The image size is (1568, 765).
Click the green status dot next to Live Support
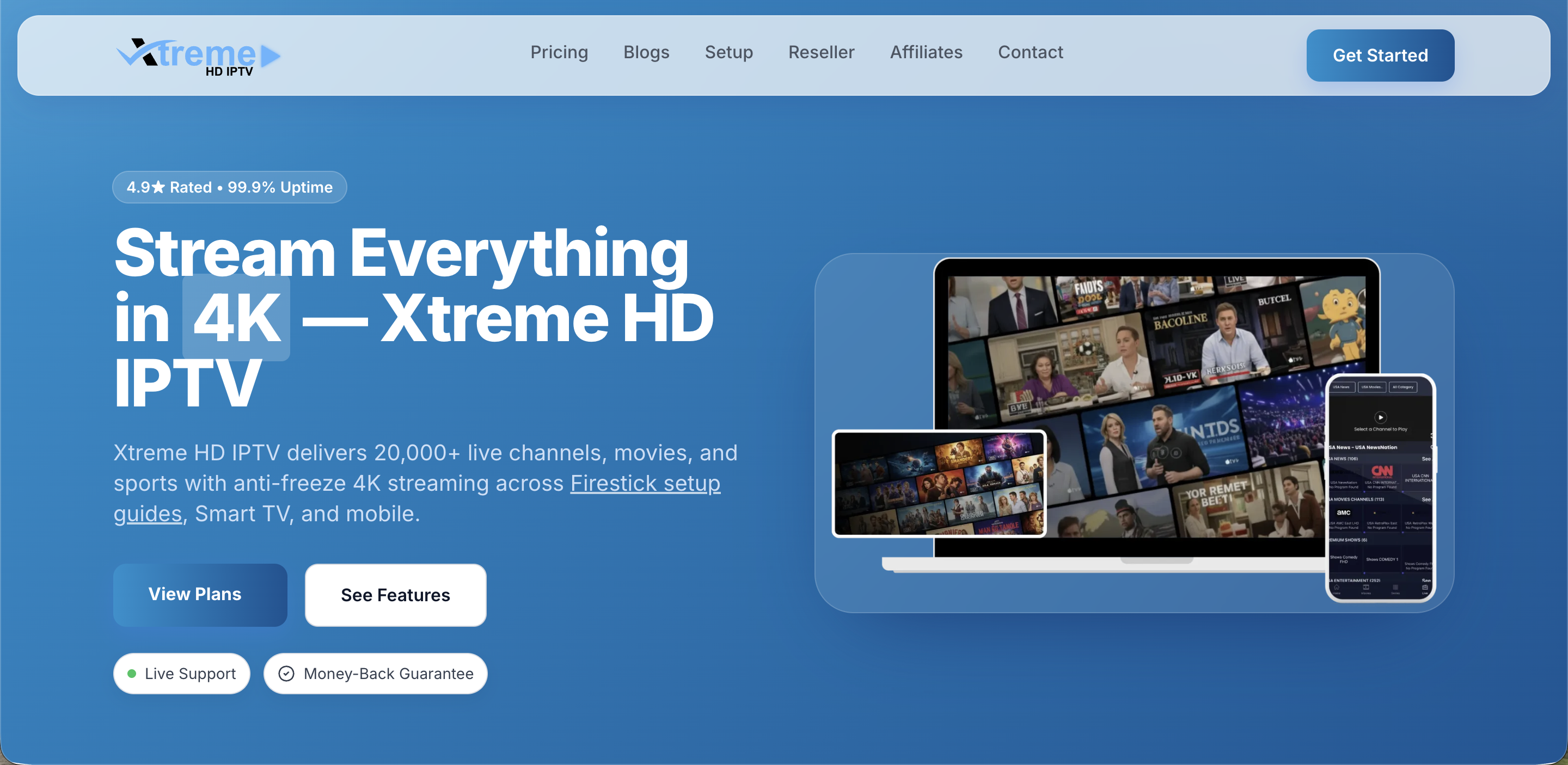tap(132, 673)
